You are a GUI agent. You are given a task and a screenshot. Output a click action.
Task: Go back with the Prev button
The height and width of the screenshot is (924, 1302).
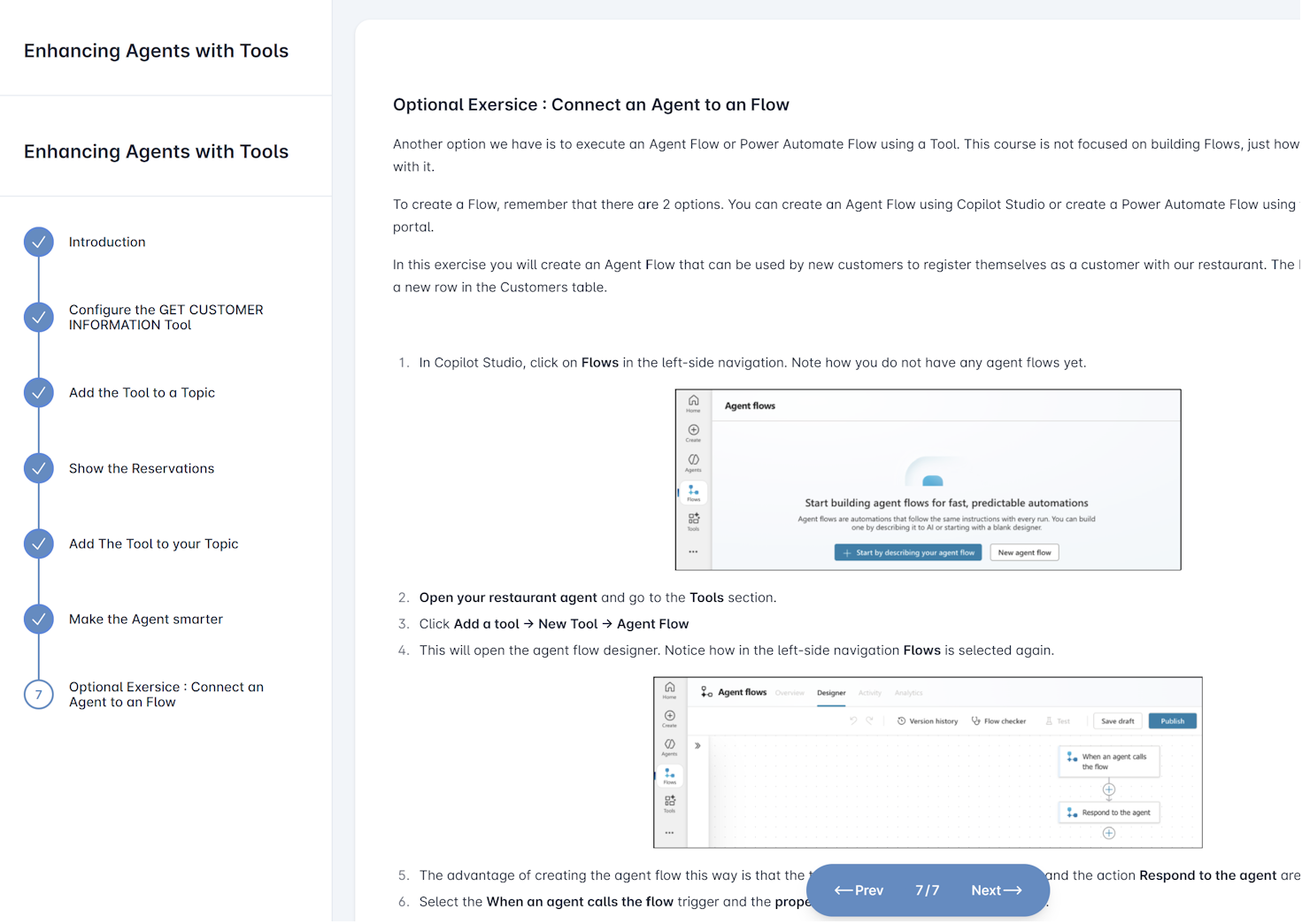click(859, 890)
